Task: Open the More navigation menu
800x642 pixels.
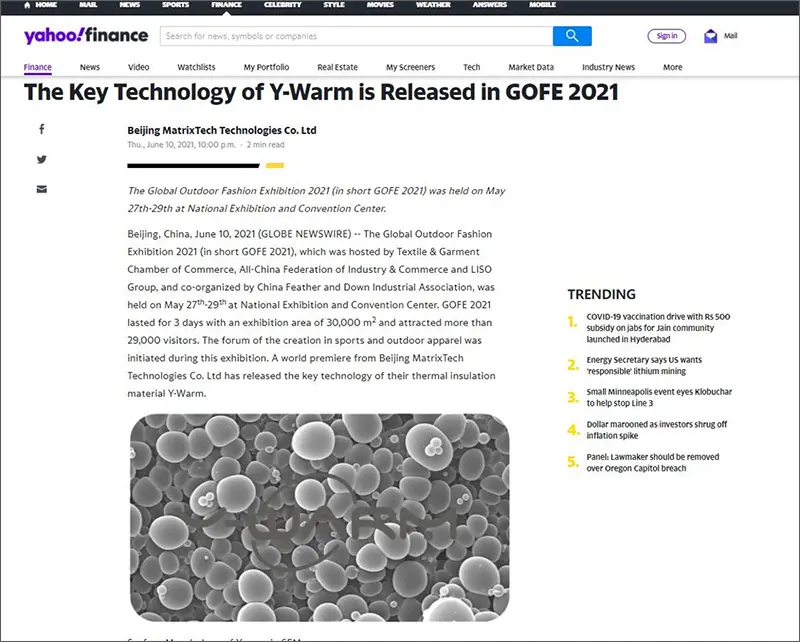Action: [672, 67]
